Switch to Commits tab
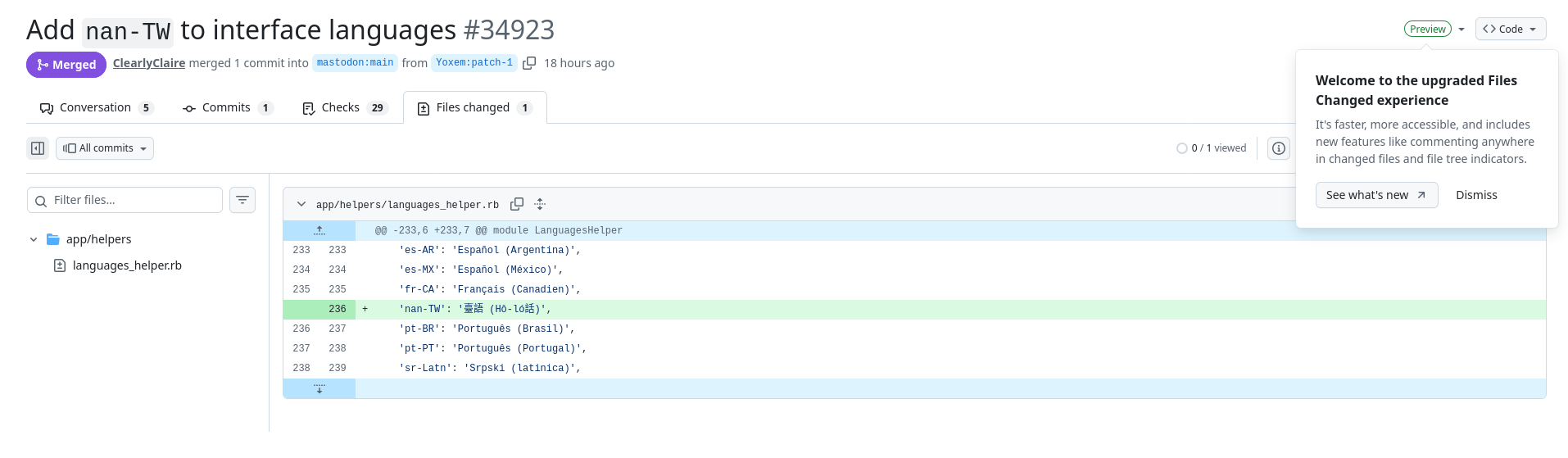 pyautogui.click(x=228, y=107)
